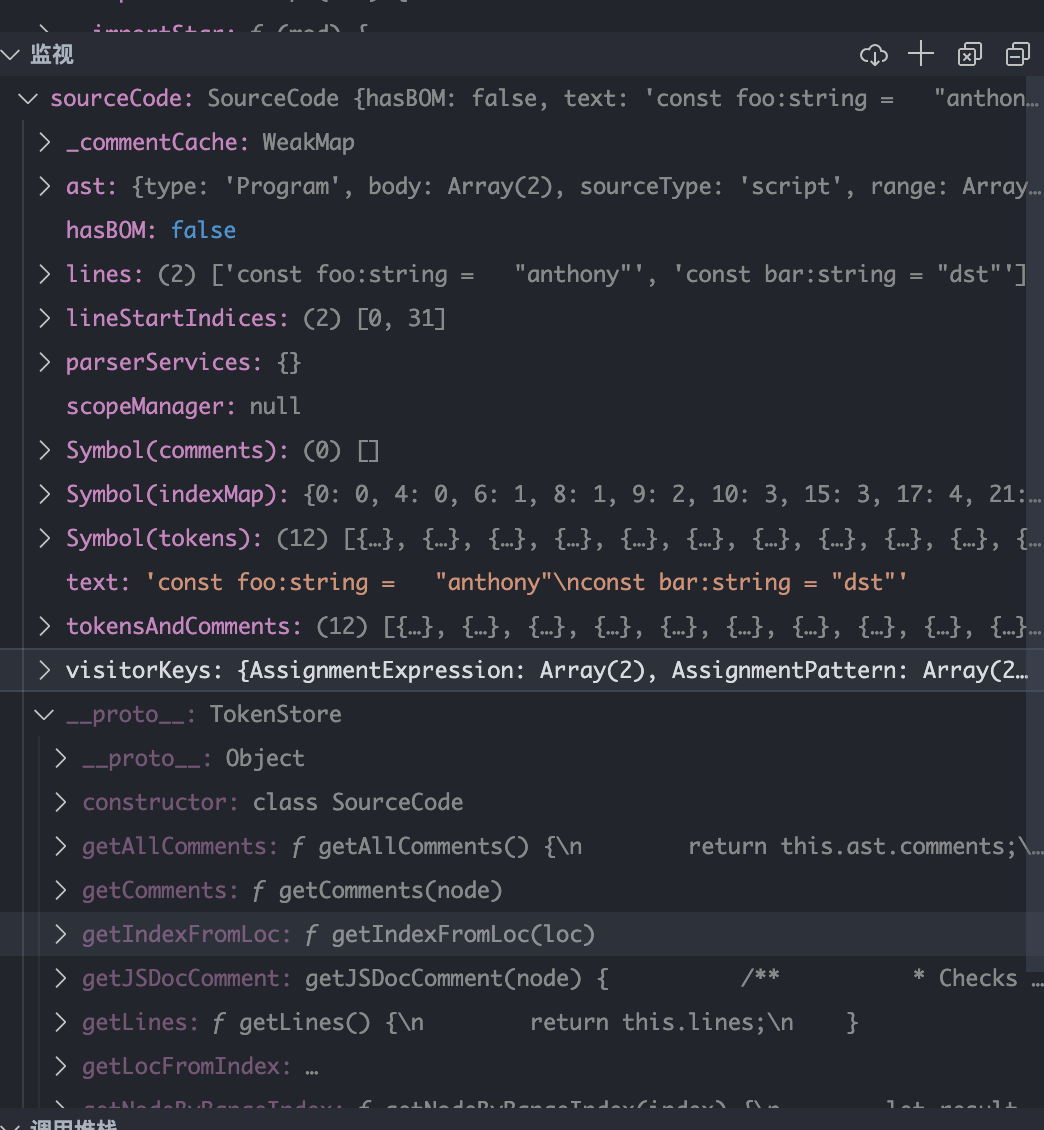This screenshot has width=1044, height=1130.
Task: Select the scopeManager null row
Action: point(183,406)
